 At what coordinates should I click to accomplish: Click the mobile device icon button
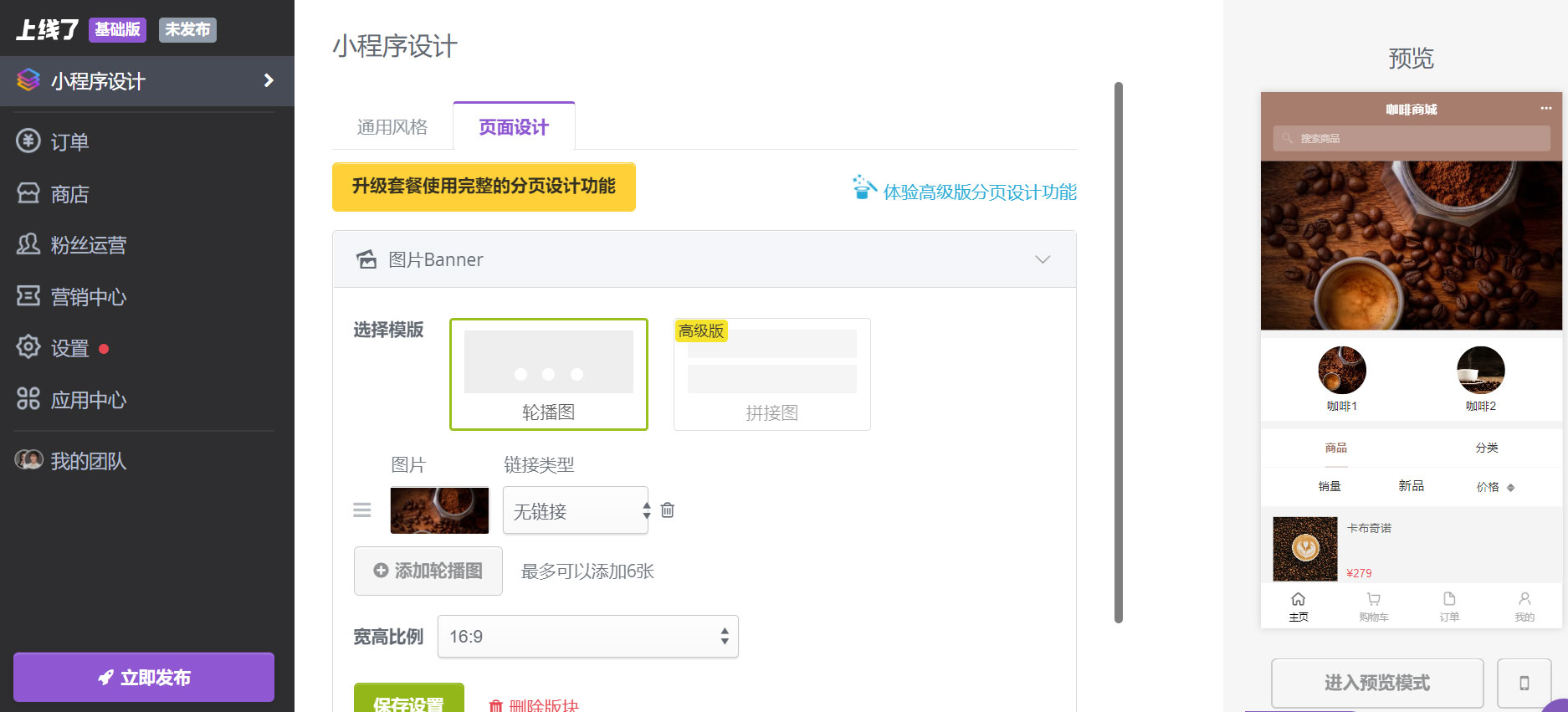(1524, 683)
